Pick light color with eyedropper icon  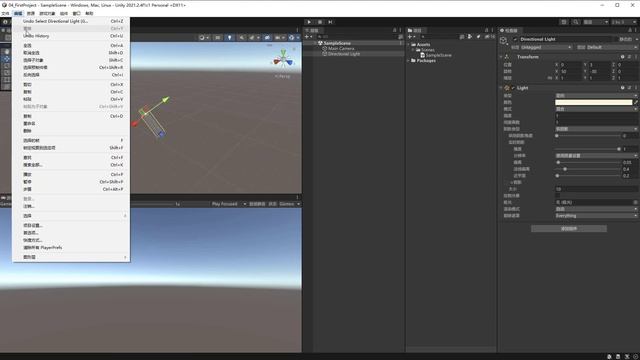tap(636, 102)
